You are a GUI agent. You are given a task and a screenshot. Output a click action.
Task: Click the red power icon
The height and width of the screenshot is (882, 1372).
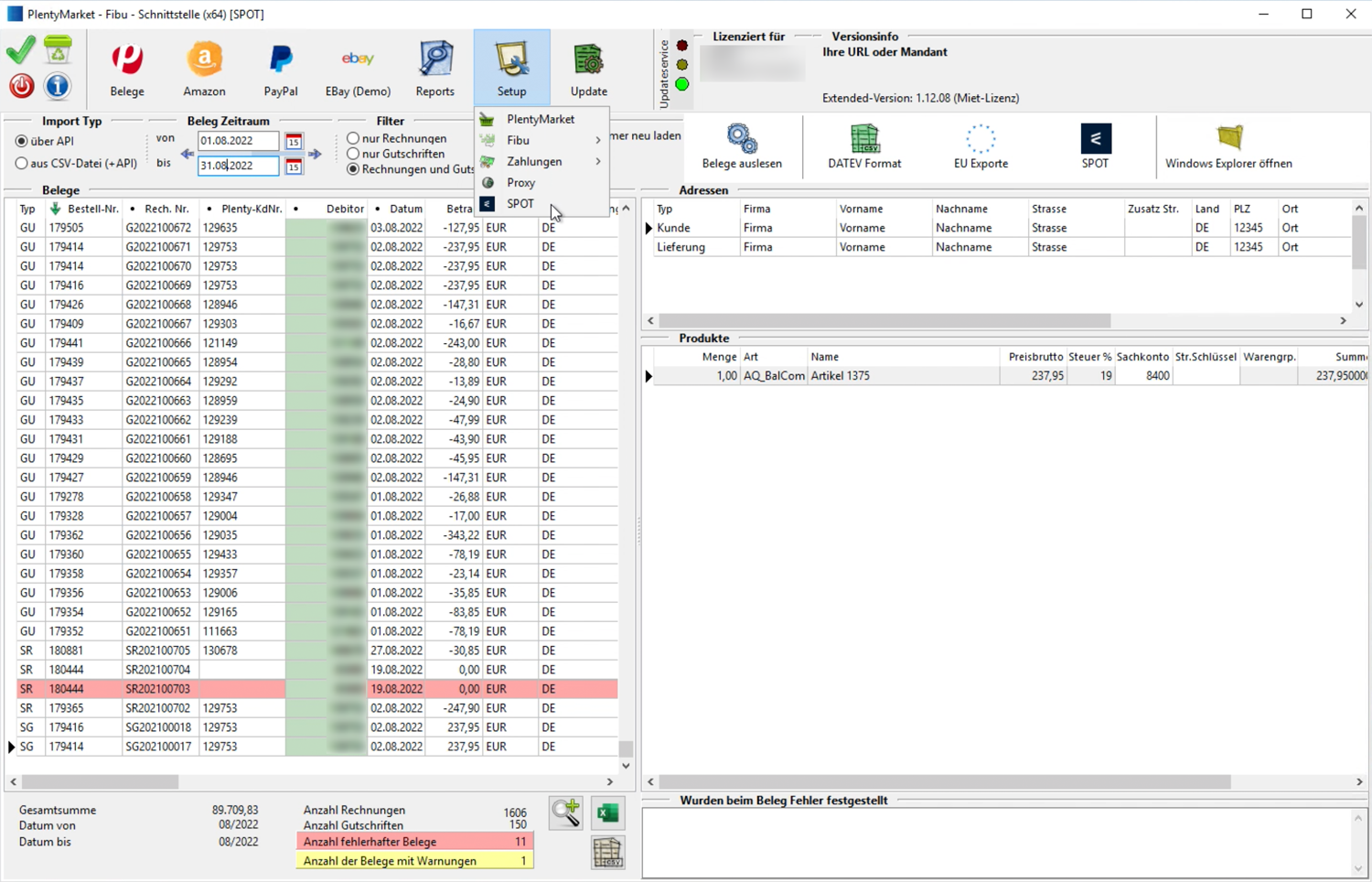click(x=21, y=86)
